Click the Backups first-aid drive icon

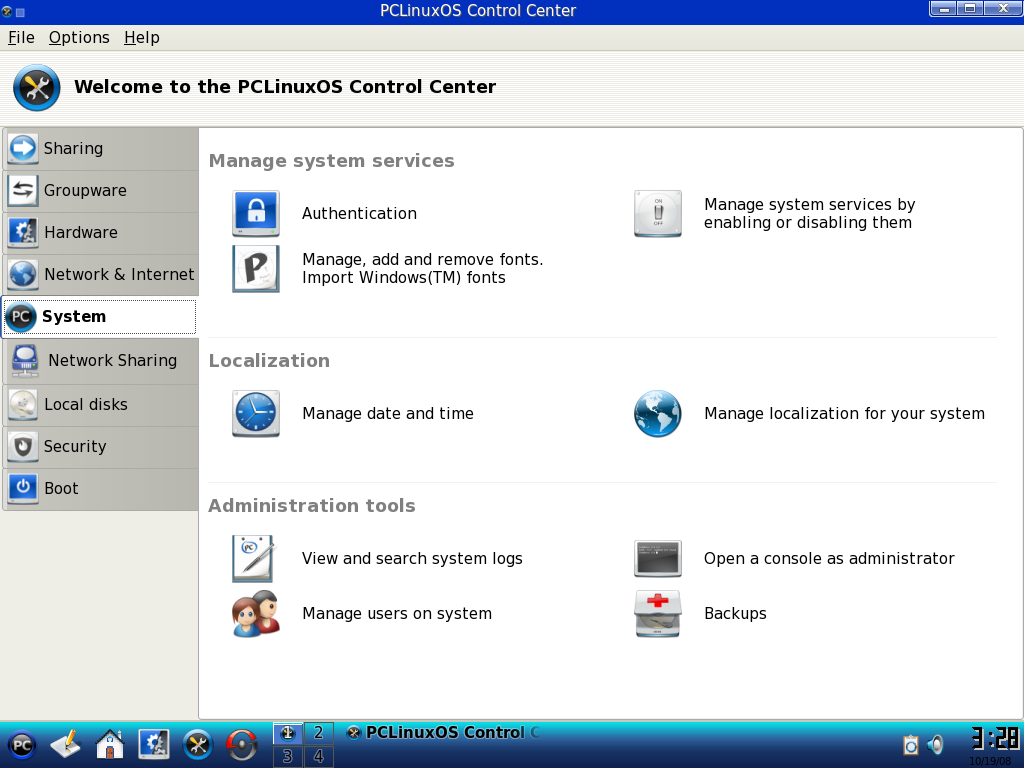pyautogui.click(x=658, y=613)
